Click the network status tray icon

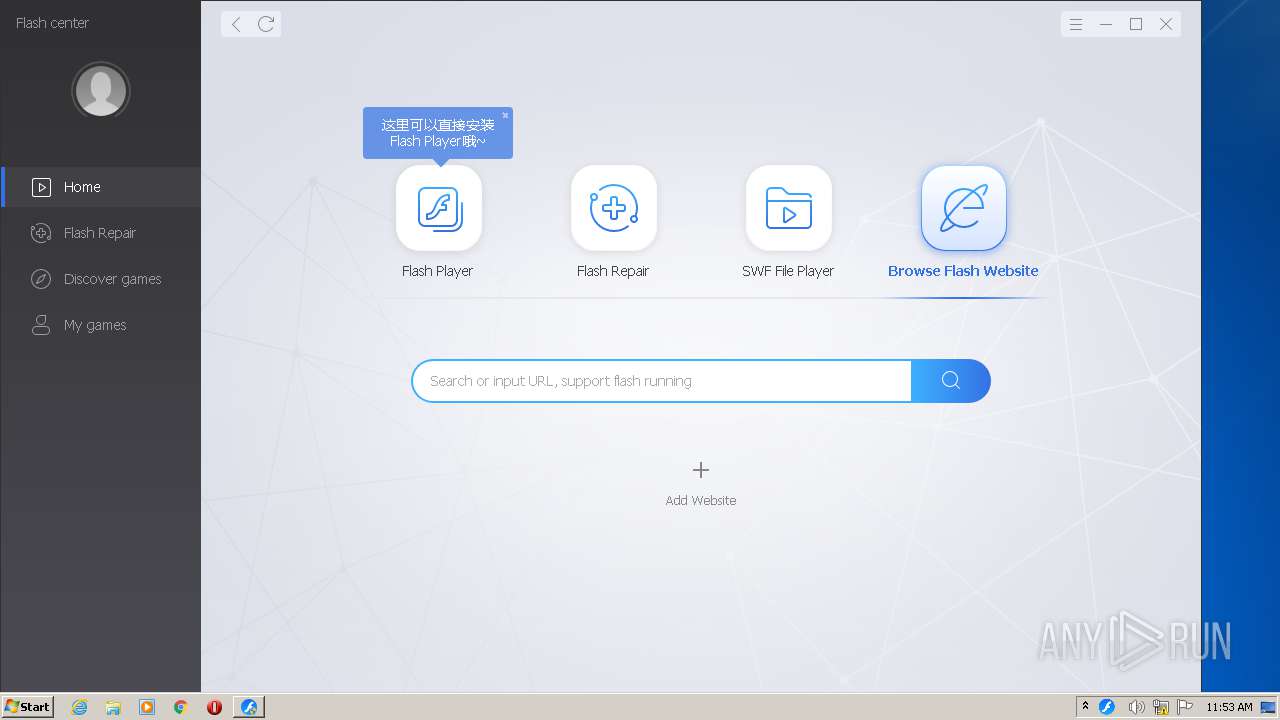(x=1160, y=707)
